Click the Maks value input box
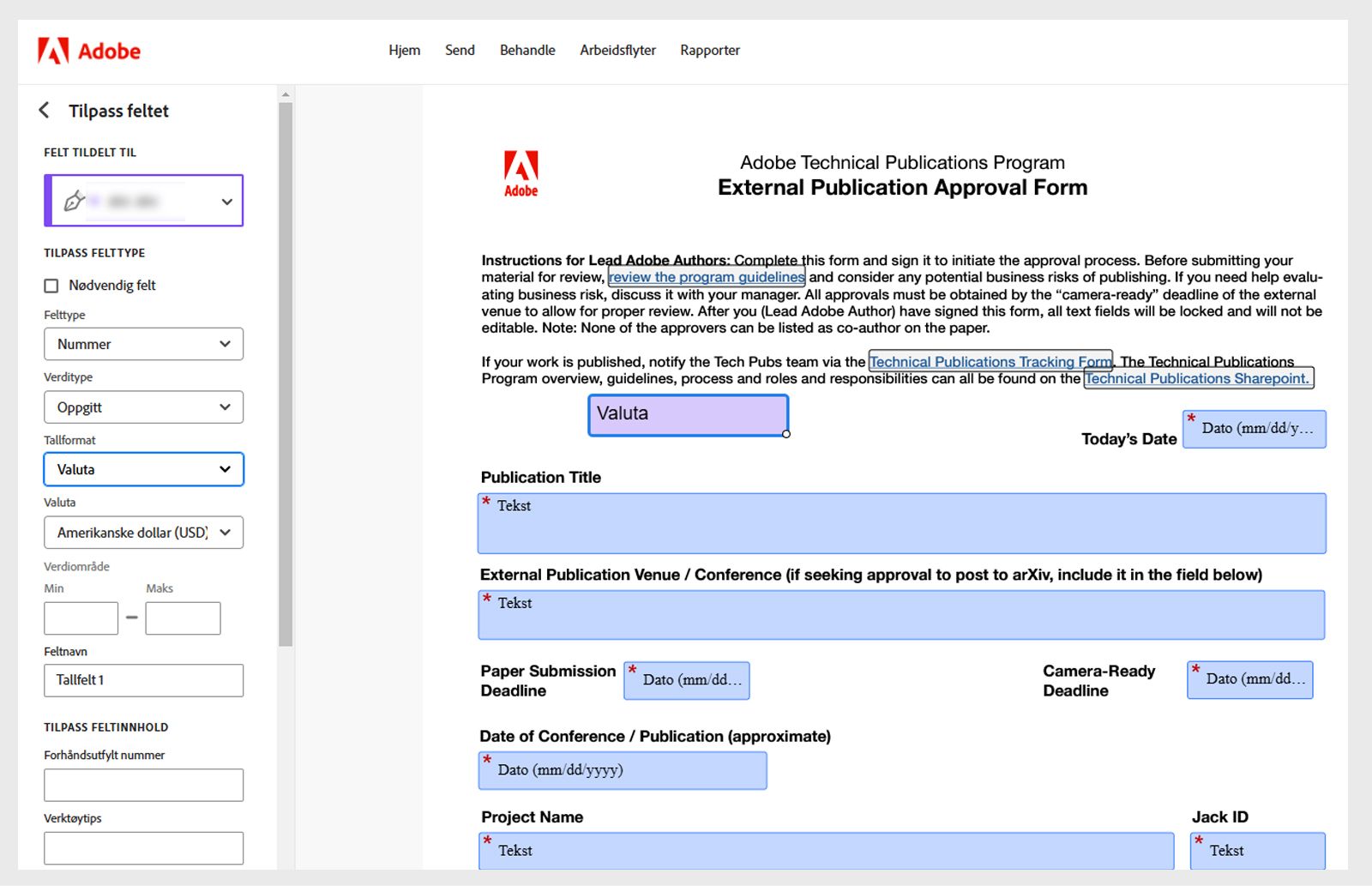Viewport: 1372px width, 886px height. click(x=183, y=618)
